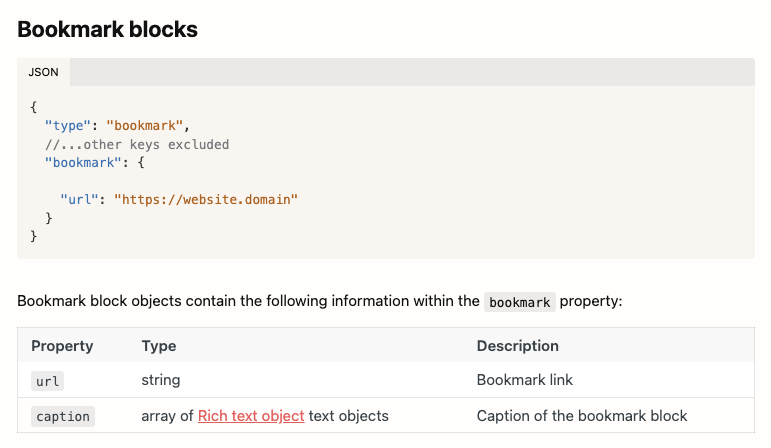The width and height of the screenshot is (771, 448).
Task: Click the "string" type cell
Action: [161, 380]
